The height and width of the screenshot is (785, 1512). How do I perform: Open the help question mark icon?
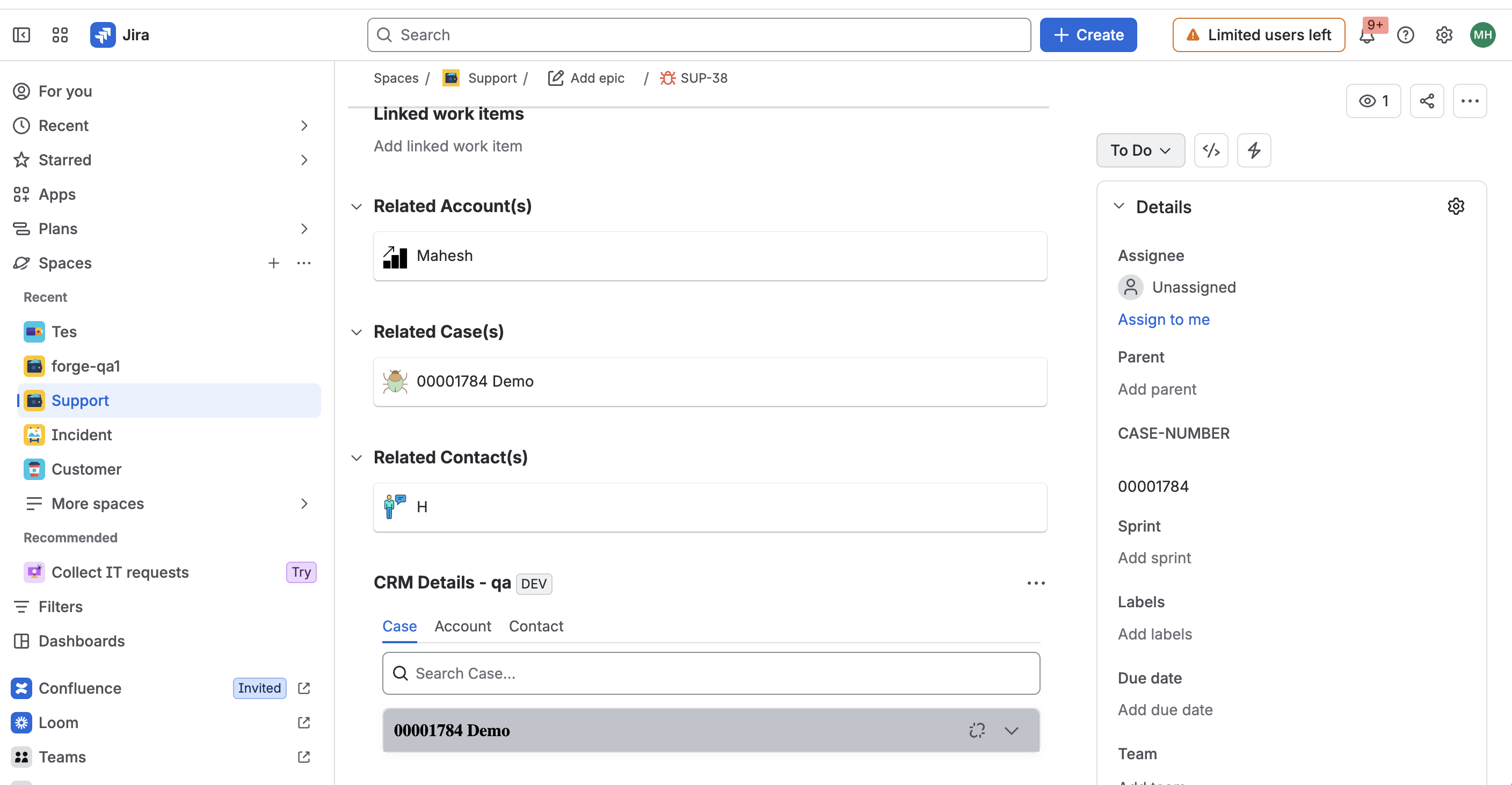point(1405,35)
